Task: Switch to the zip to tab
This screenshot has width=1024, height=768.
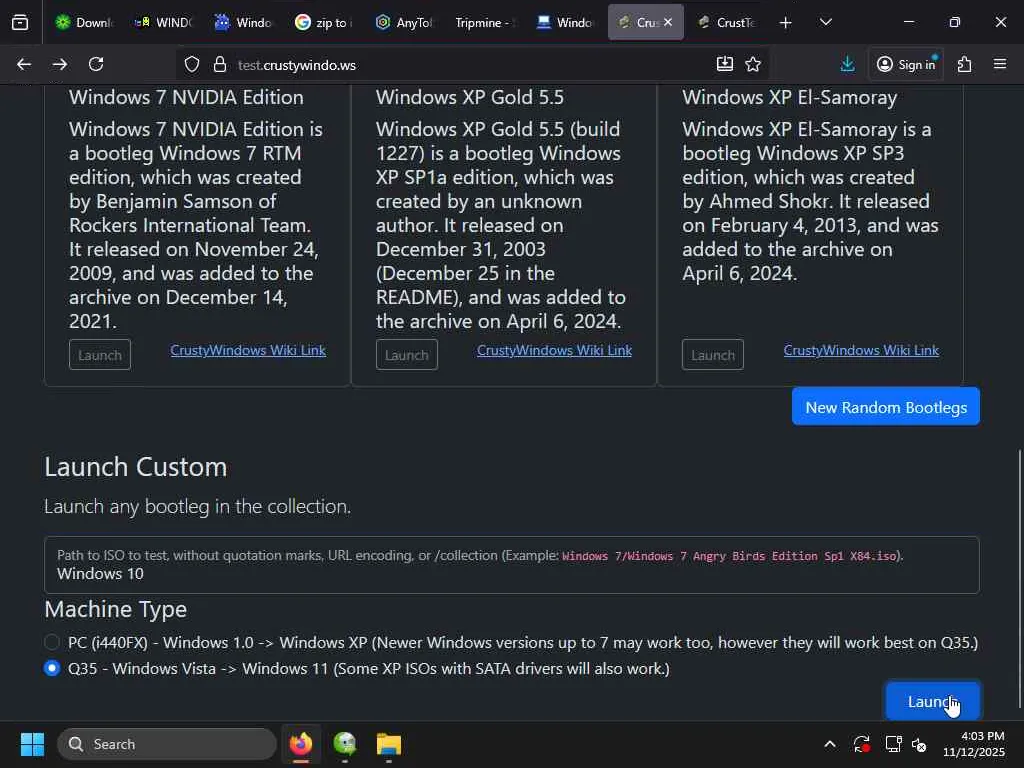Action: pos(324,22)
